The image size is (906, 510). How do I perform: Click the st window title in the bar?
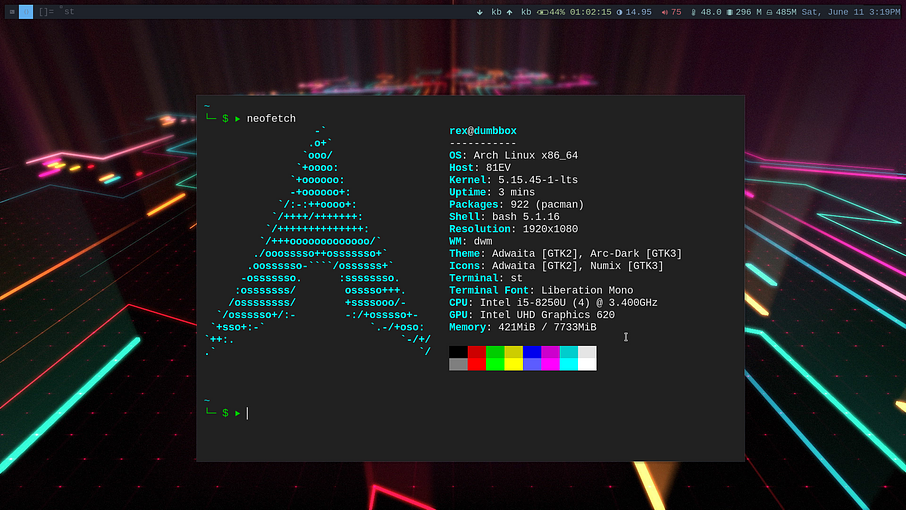(69, 12)
